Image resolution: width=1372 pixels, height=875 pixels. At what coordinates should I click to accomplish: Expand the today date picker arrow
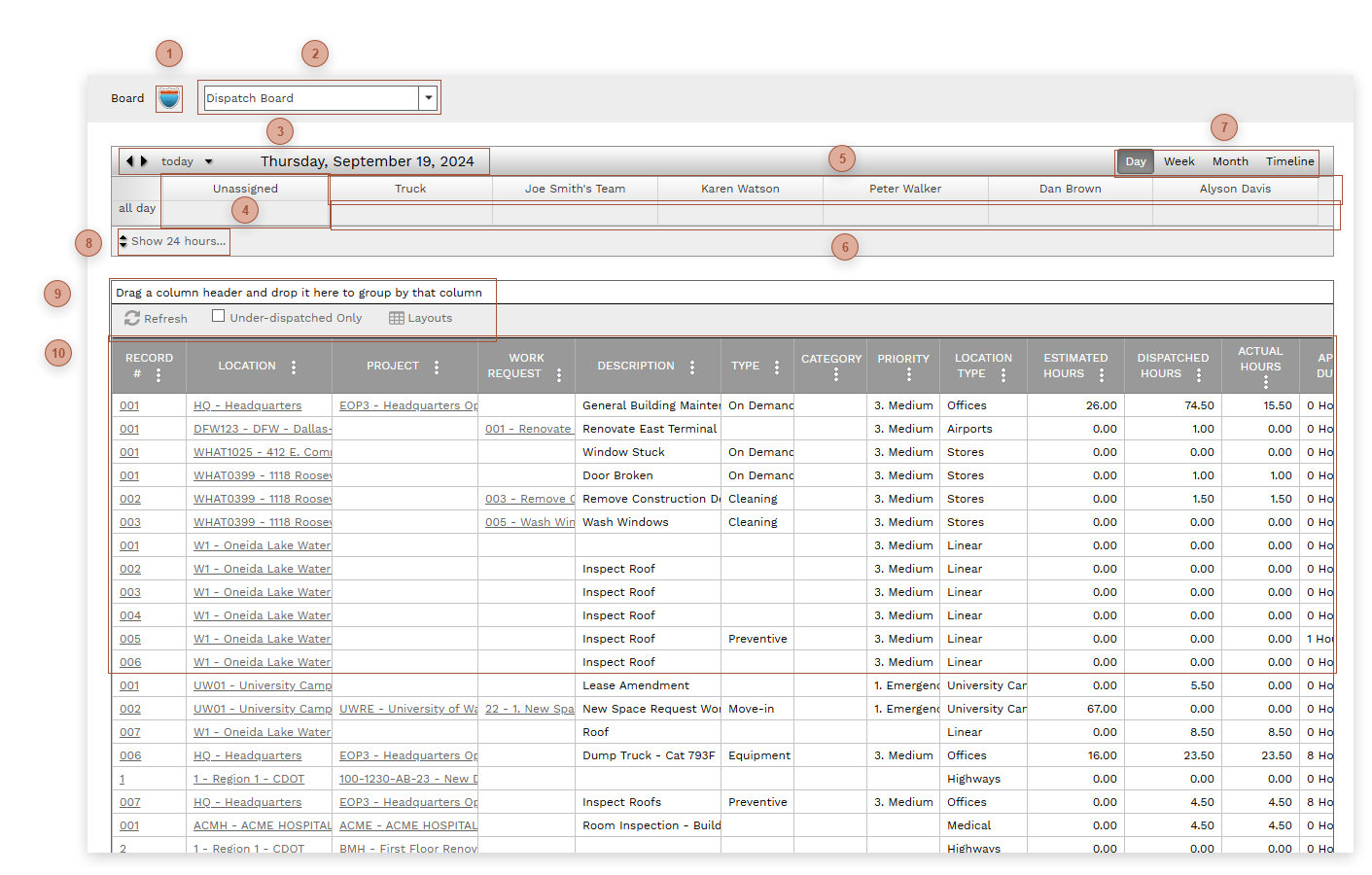[x=208, y=162]
